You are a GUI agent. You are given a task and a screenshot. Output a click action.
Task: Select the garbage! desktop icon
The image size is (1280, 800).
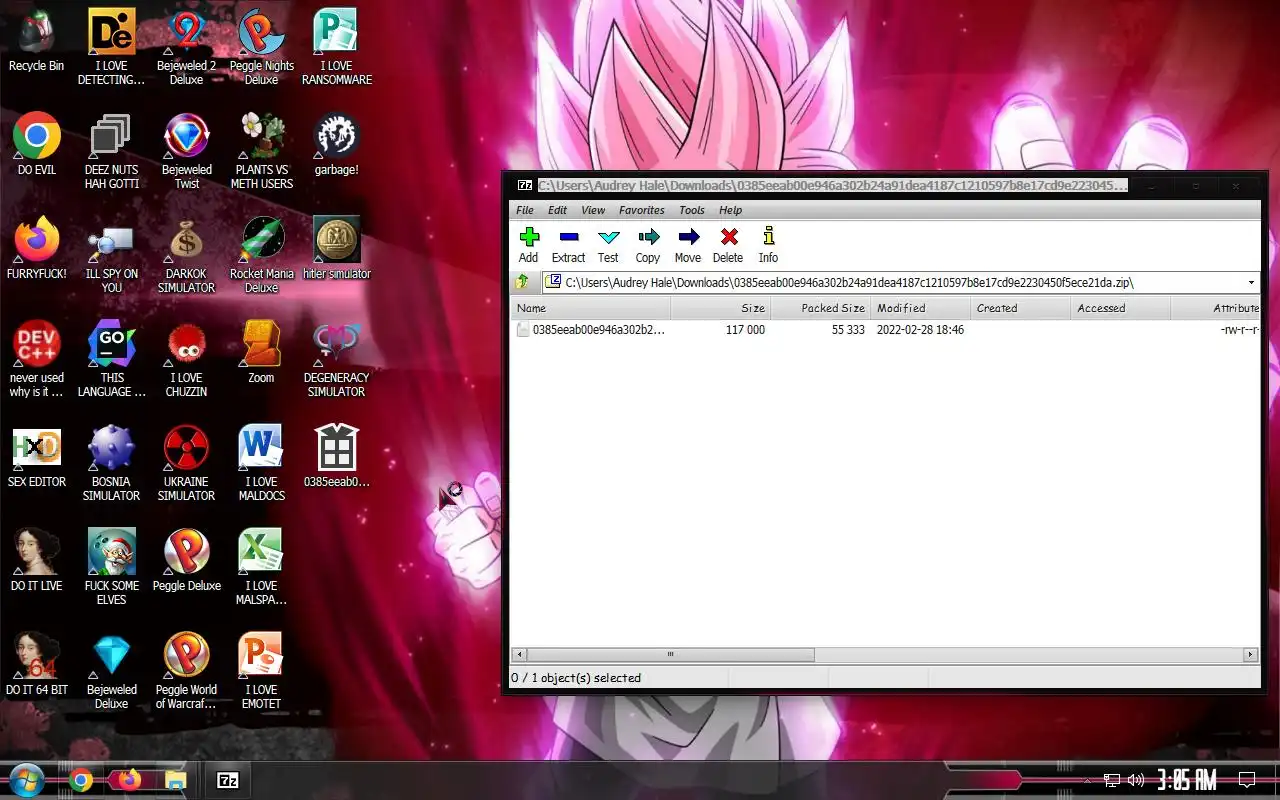(x=336, y=145)
